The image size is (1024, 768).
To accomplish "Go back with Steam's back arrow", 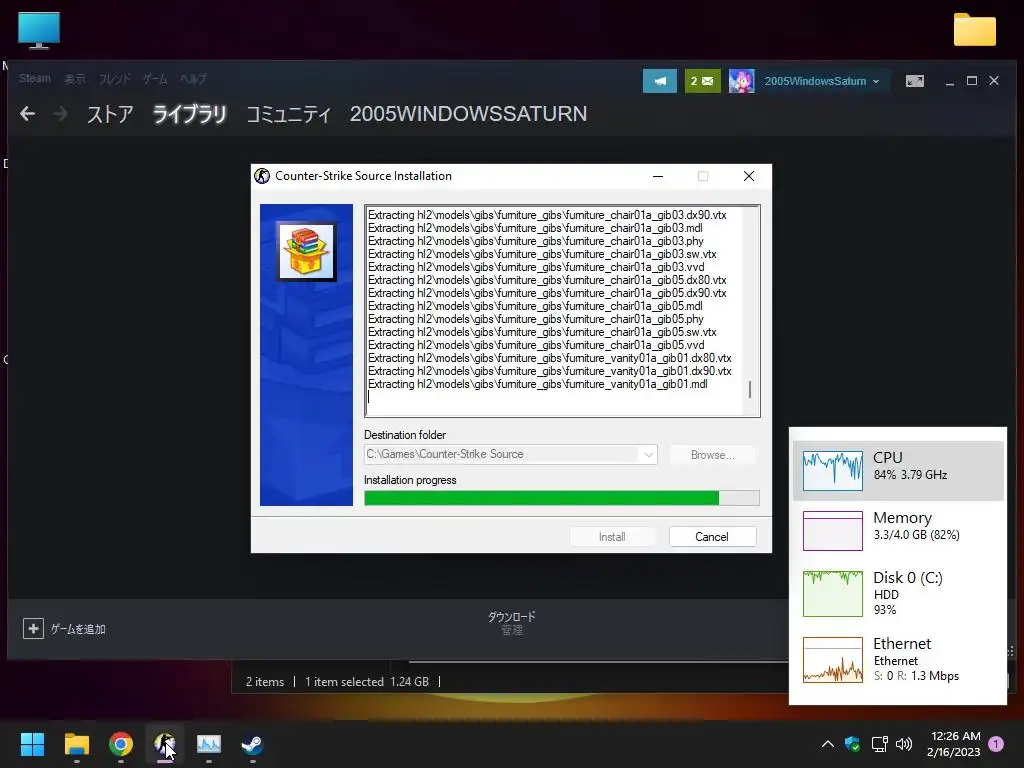I will point(27,114).
